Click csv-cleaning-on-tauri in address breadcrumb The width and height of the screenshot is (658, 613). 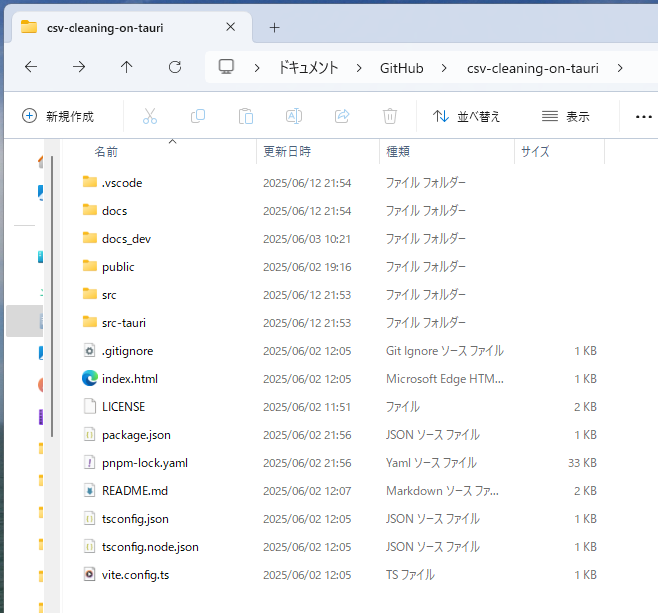533,68
